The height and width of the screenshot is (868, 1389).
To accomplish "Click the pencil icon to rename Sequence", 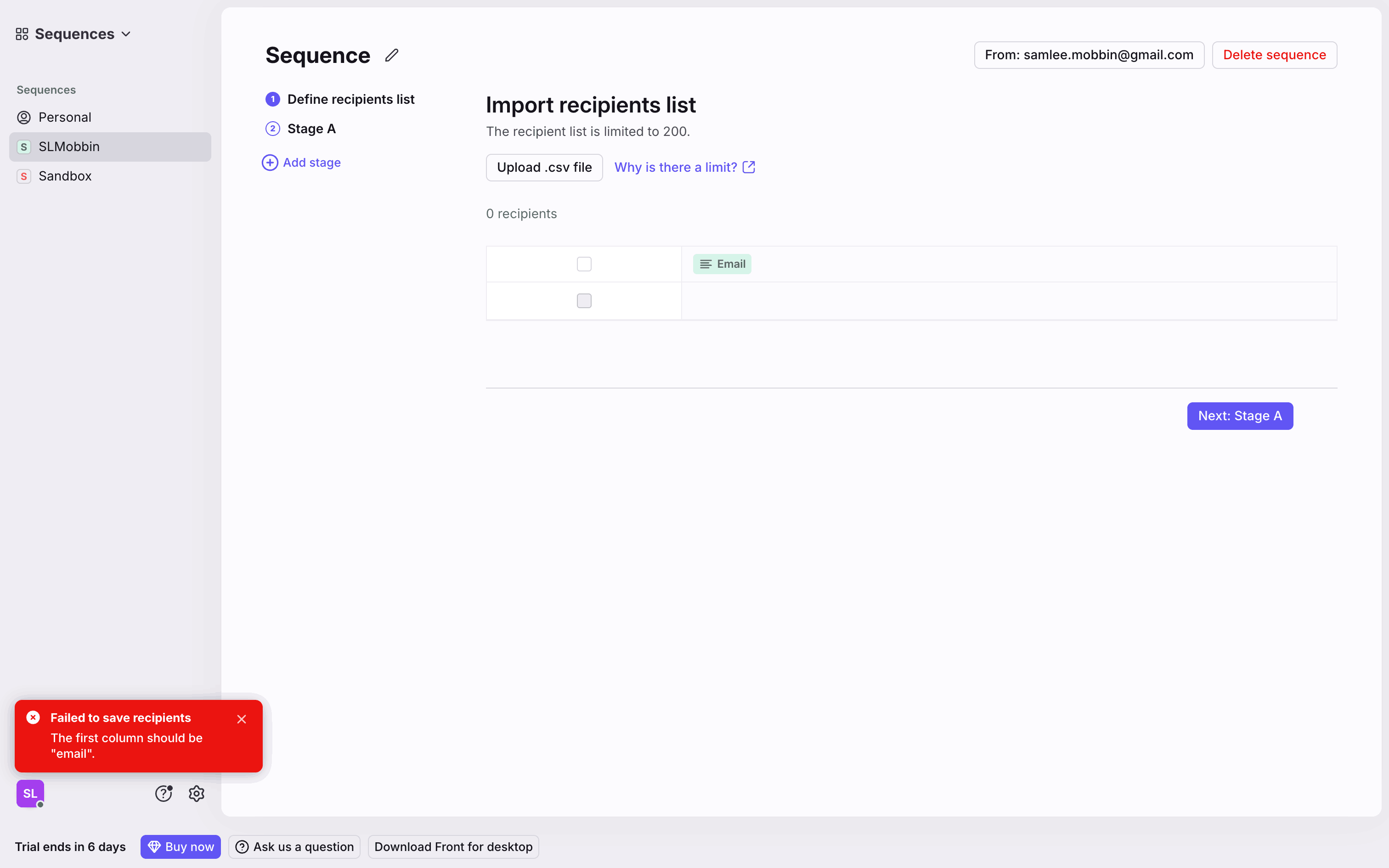I will [391, 55].
